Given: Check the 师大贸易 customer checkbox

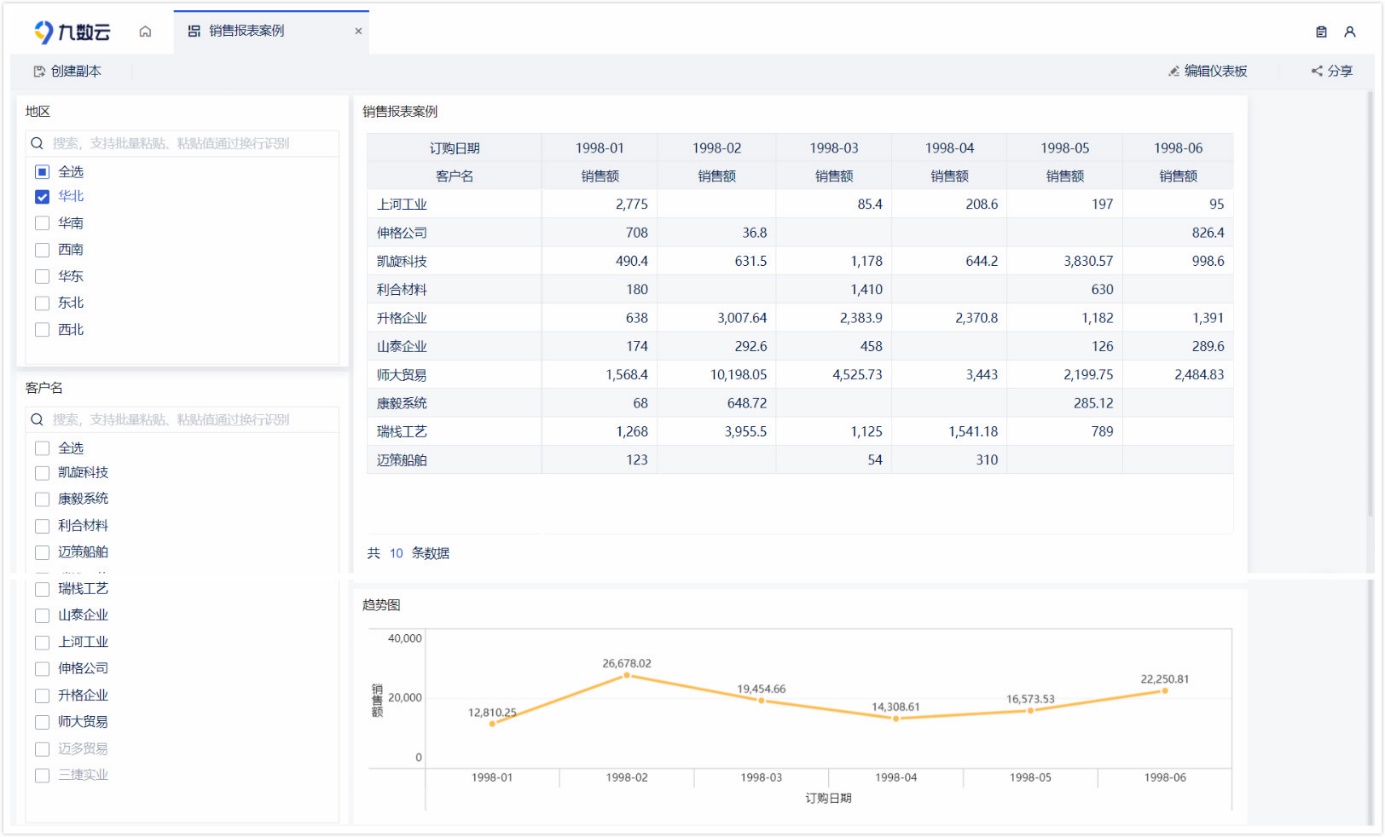Looking at the screenshot, I should 42,722.
